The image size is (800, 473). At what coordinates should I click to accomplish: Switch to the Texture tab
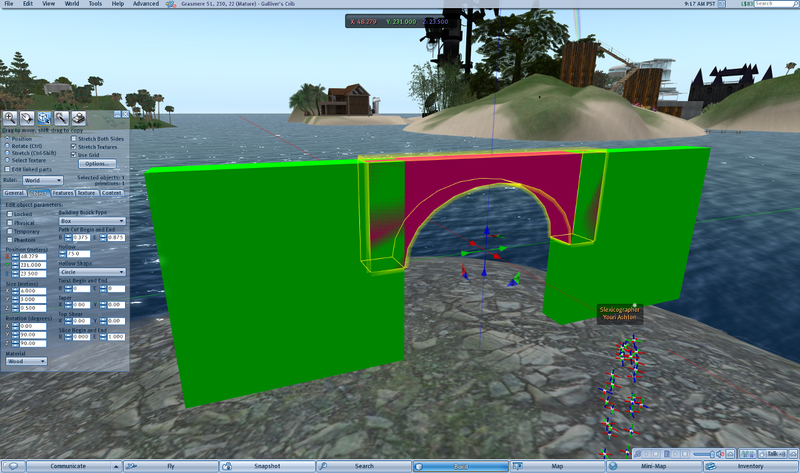pos(88,192)
